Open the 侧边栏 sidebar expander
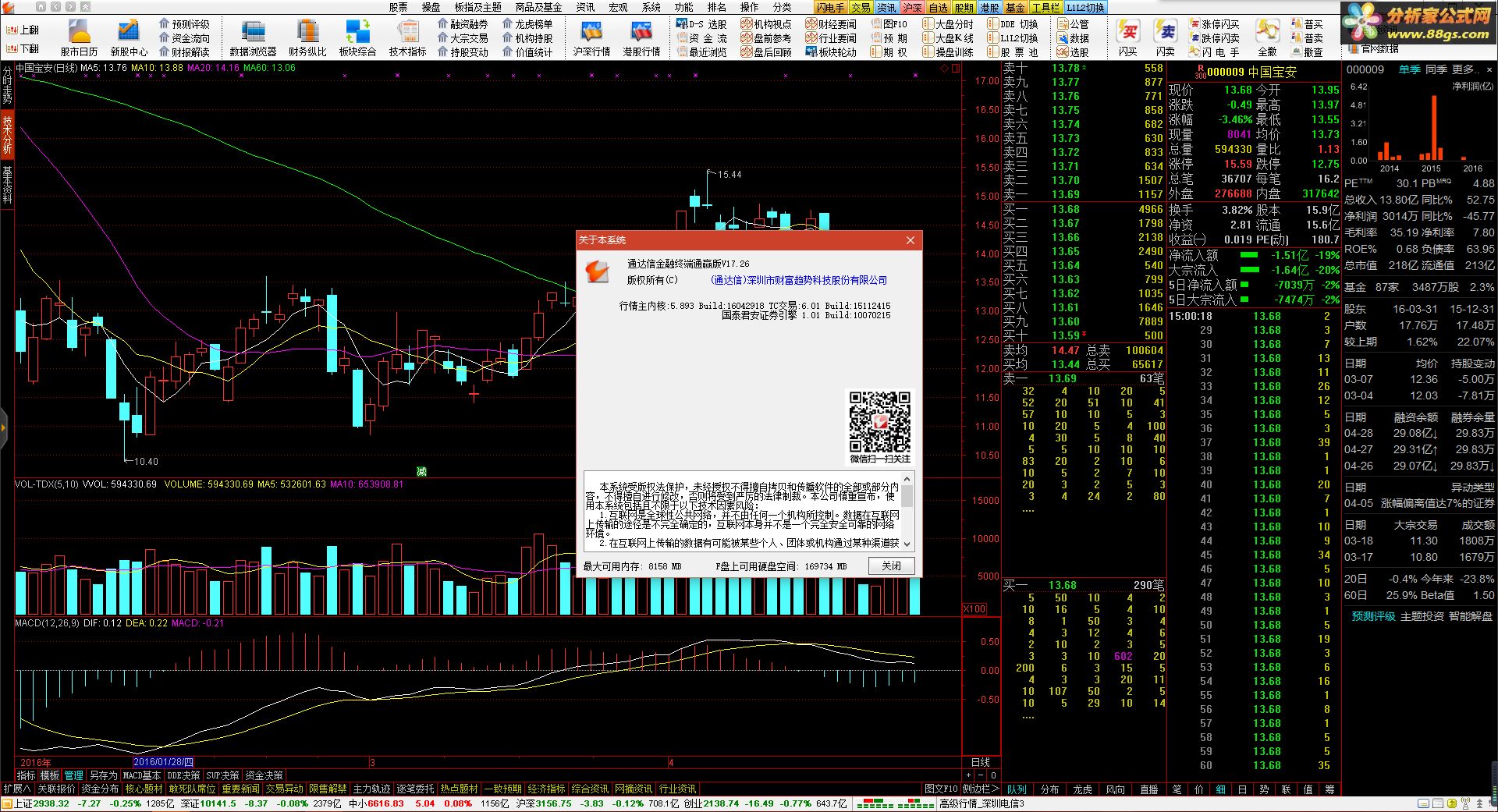1498x812 pixels. (980, 789)
